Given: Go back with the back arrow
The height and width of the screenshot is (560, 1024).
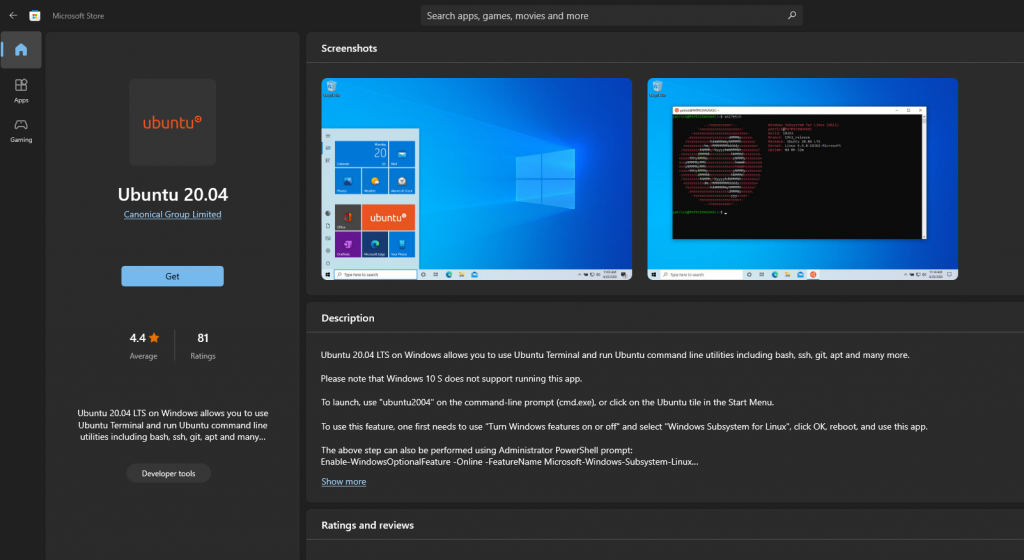Looking at the screenshot, I should point(13,15).
